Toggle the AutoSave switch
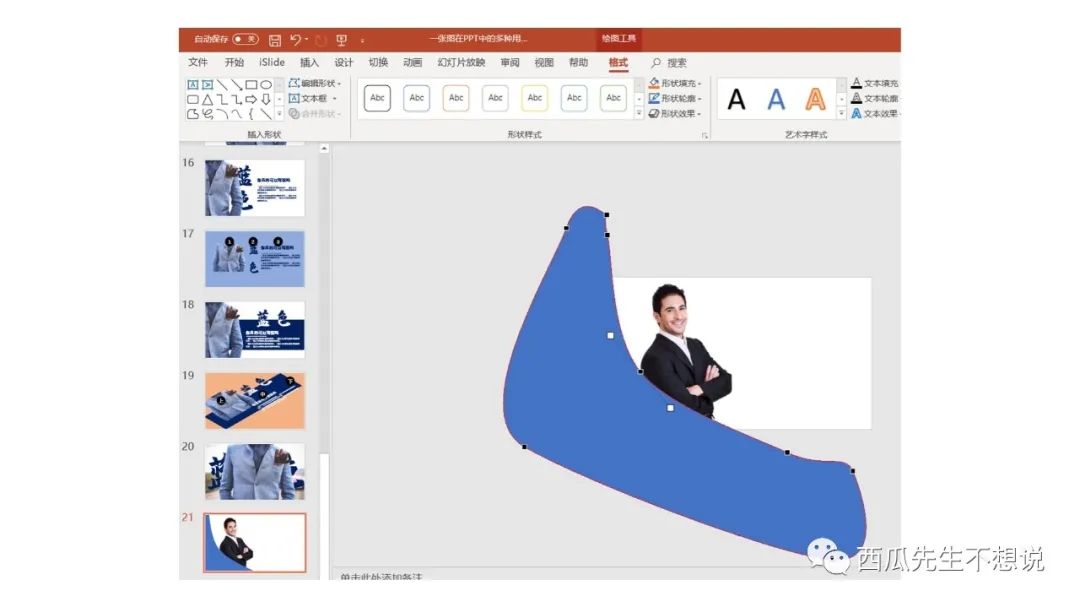 click(x=245, y=39)
